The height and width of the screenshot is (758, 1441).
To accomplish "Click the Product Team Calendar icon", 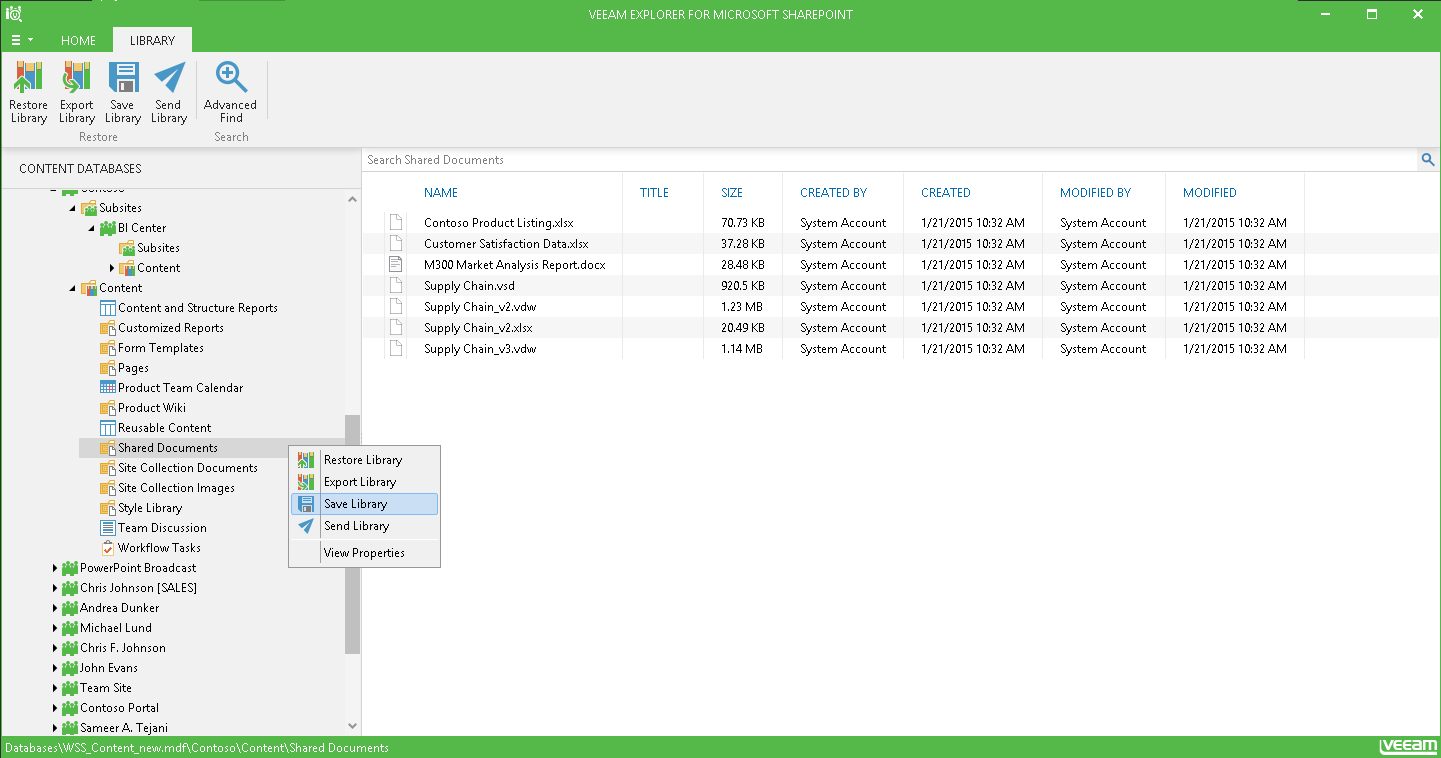I will [108, 388].
